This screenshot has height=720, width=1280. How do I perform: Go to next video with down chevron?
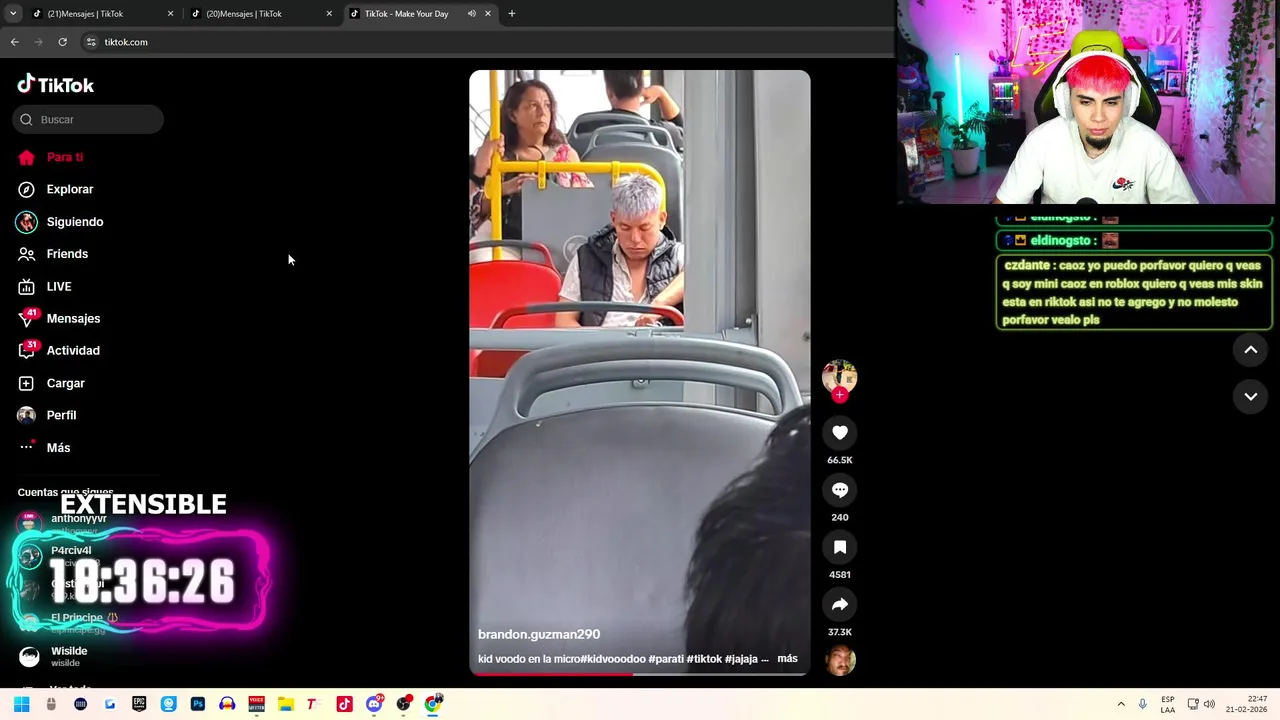(1250, 397)
